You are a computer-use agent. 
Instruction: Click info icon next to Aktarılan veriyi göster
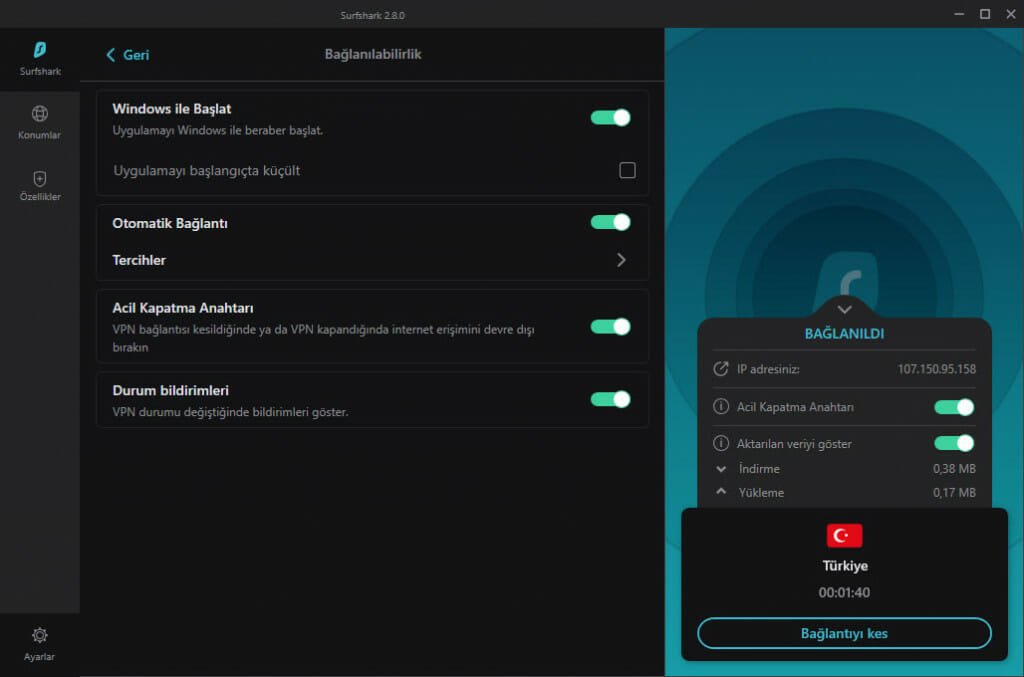(720, 443)
